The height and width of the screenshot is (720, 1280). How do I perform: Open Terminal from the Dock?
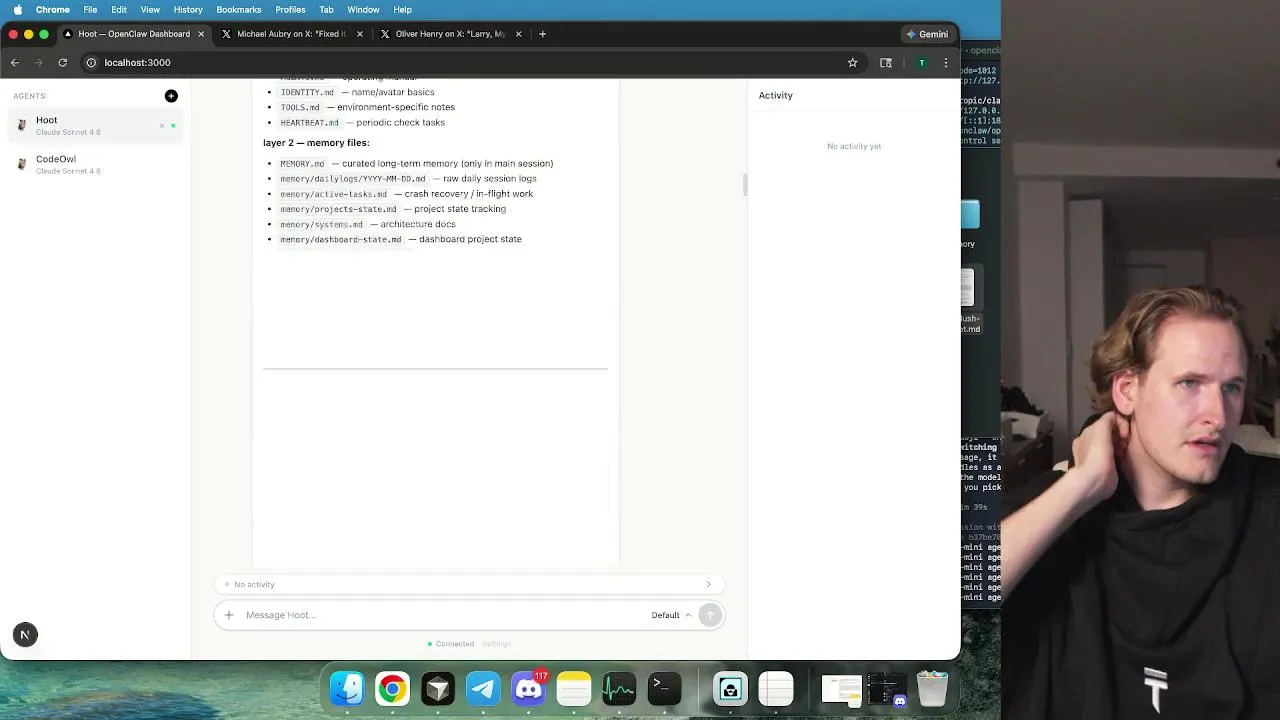(664, 688)
